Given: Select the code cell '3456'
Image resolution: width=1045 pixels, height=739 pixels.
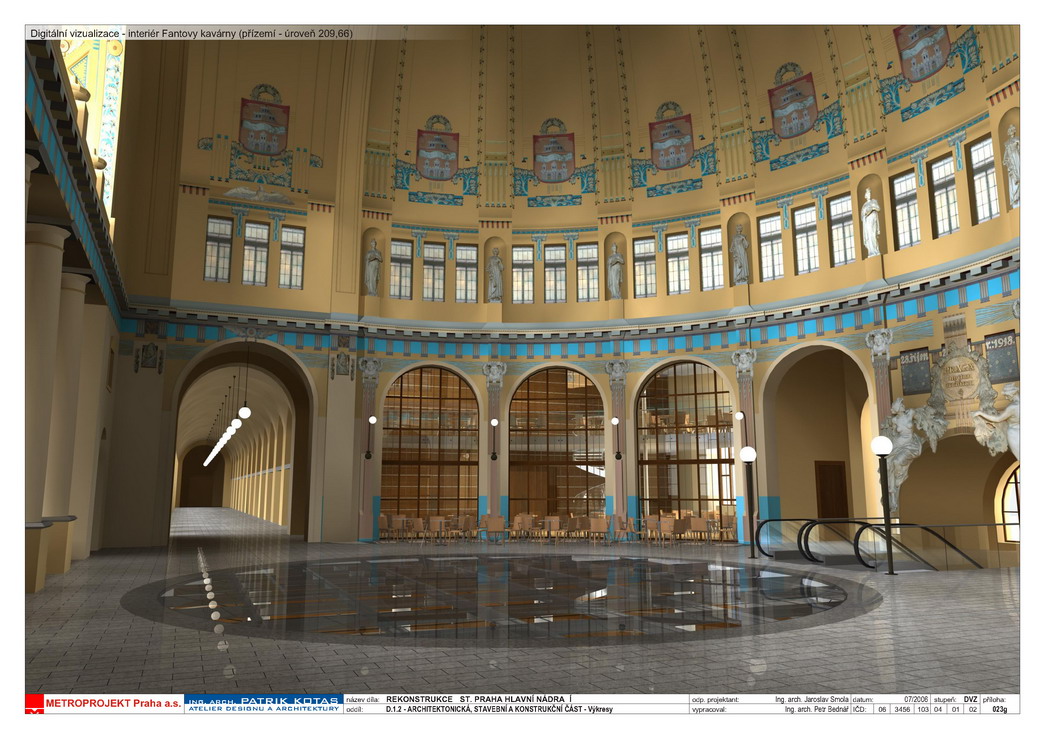Looking at the screenshot, I should [x=902, y=709].
